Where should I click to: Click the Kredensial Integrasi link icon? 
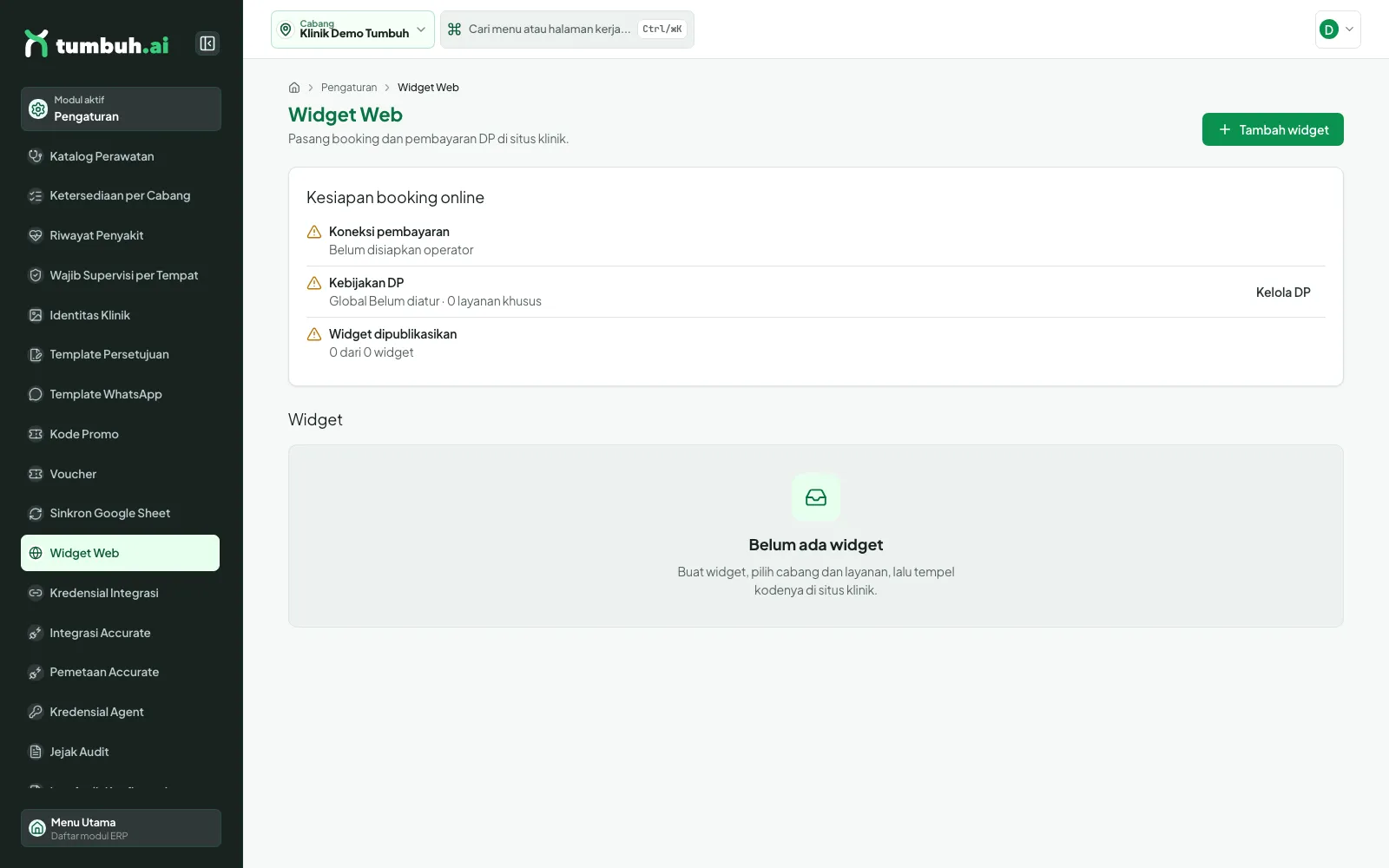click(x=36, y=593)
